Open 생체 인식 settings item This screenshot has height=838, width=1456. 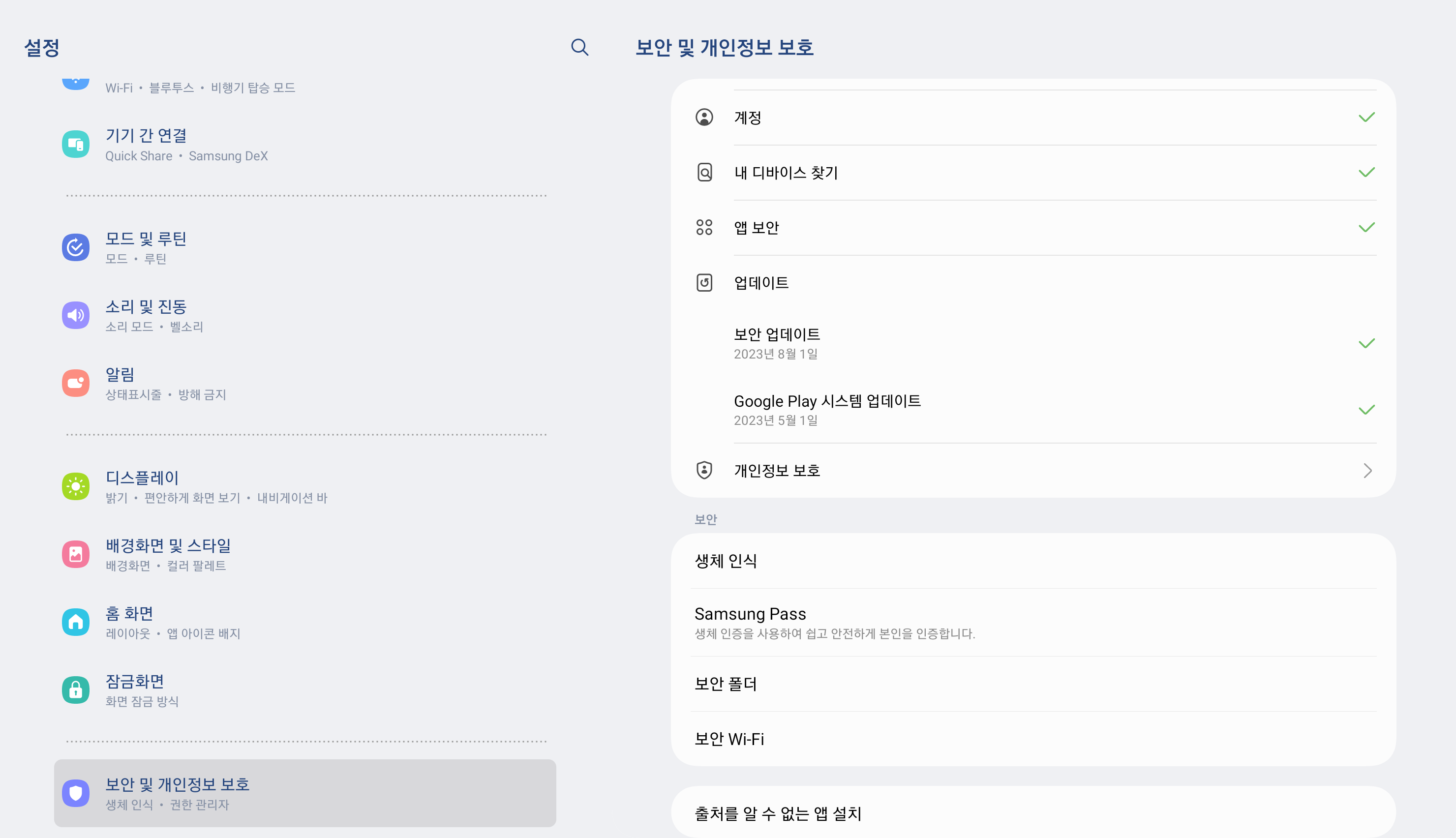pos(726,561)
